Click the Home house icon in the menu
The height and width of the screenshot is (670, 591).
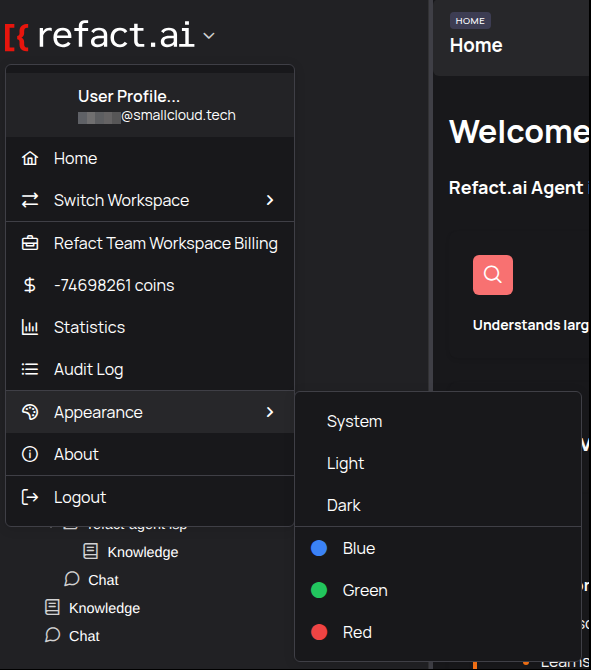(x=30, y=159)
